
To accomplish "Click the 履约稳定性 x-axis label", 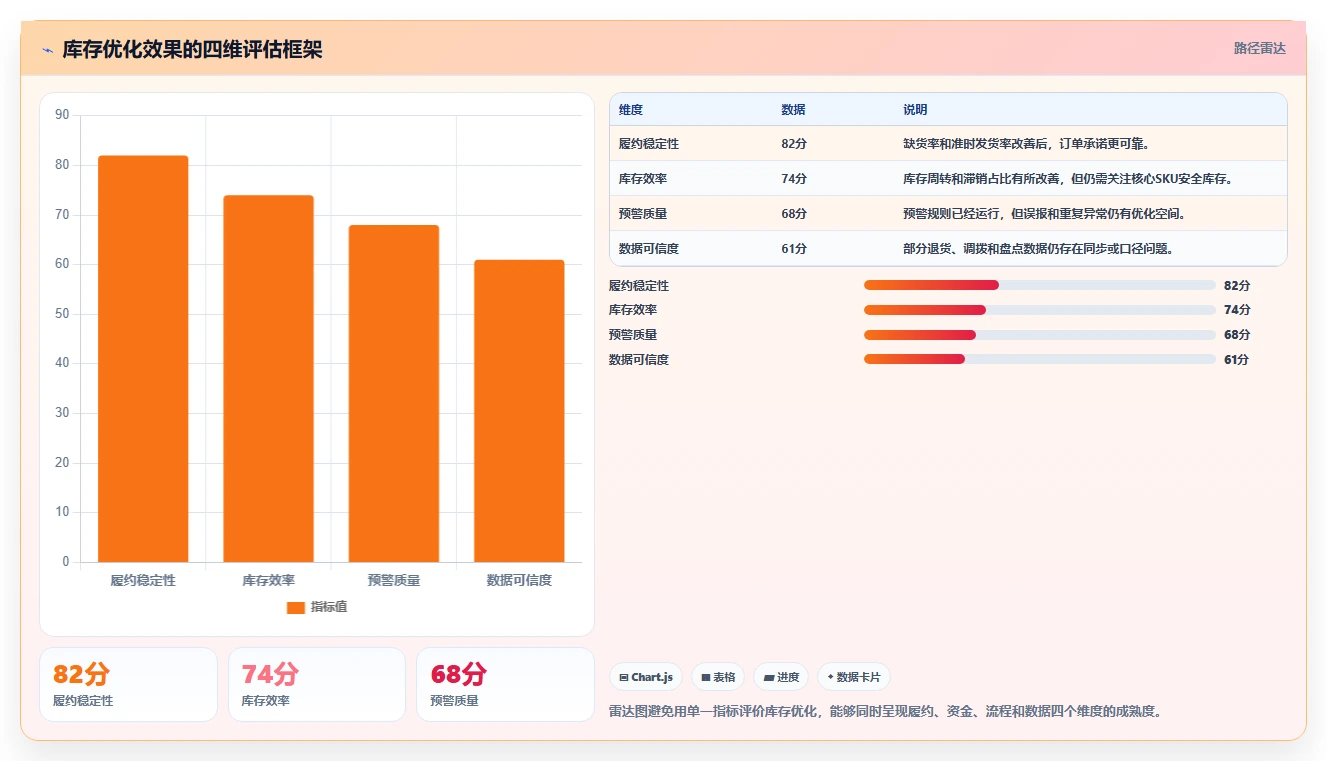I will (143, 580).
